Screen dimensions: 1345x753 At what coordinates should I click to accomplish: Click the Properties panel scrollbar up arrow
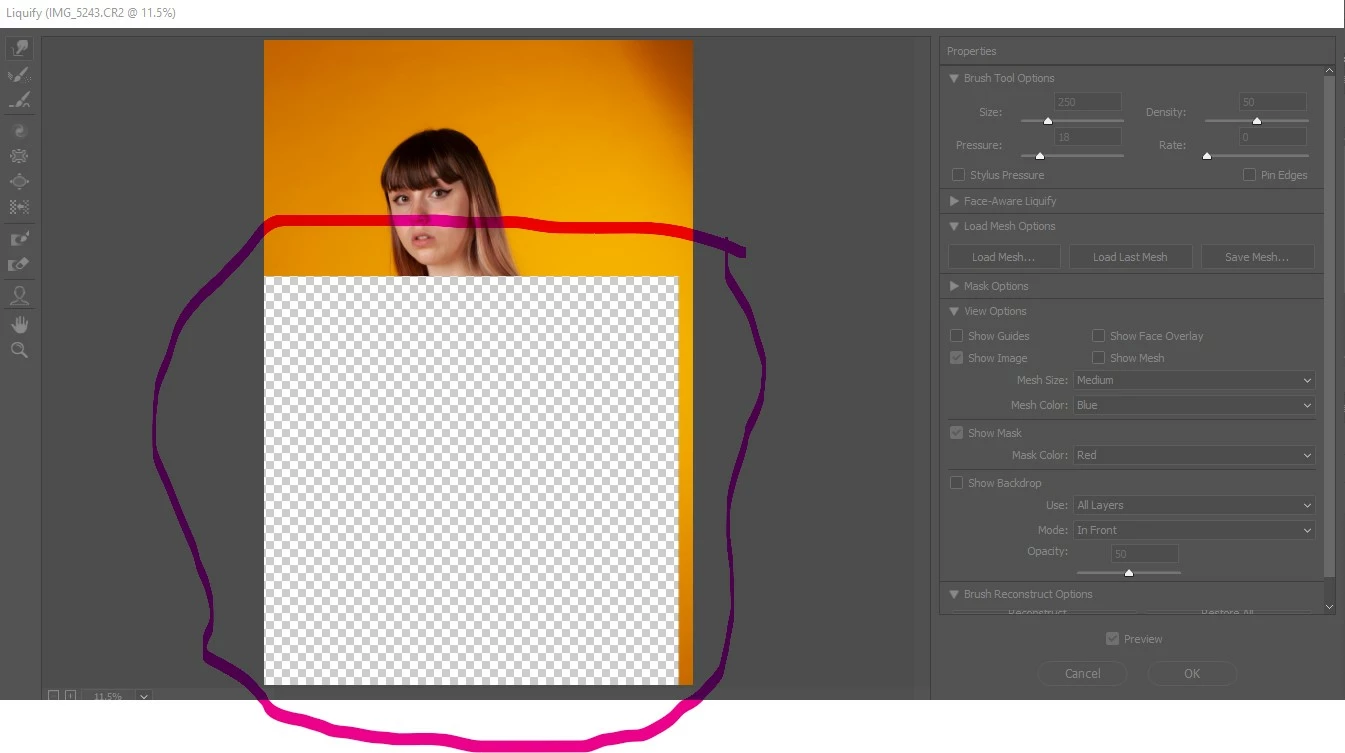tap(1329, 70)
